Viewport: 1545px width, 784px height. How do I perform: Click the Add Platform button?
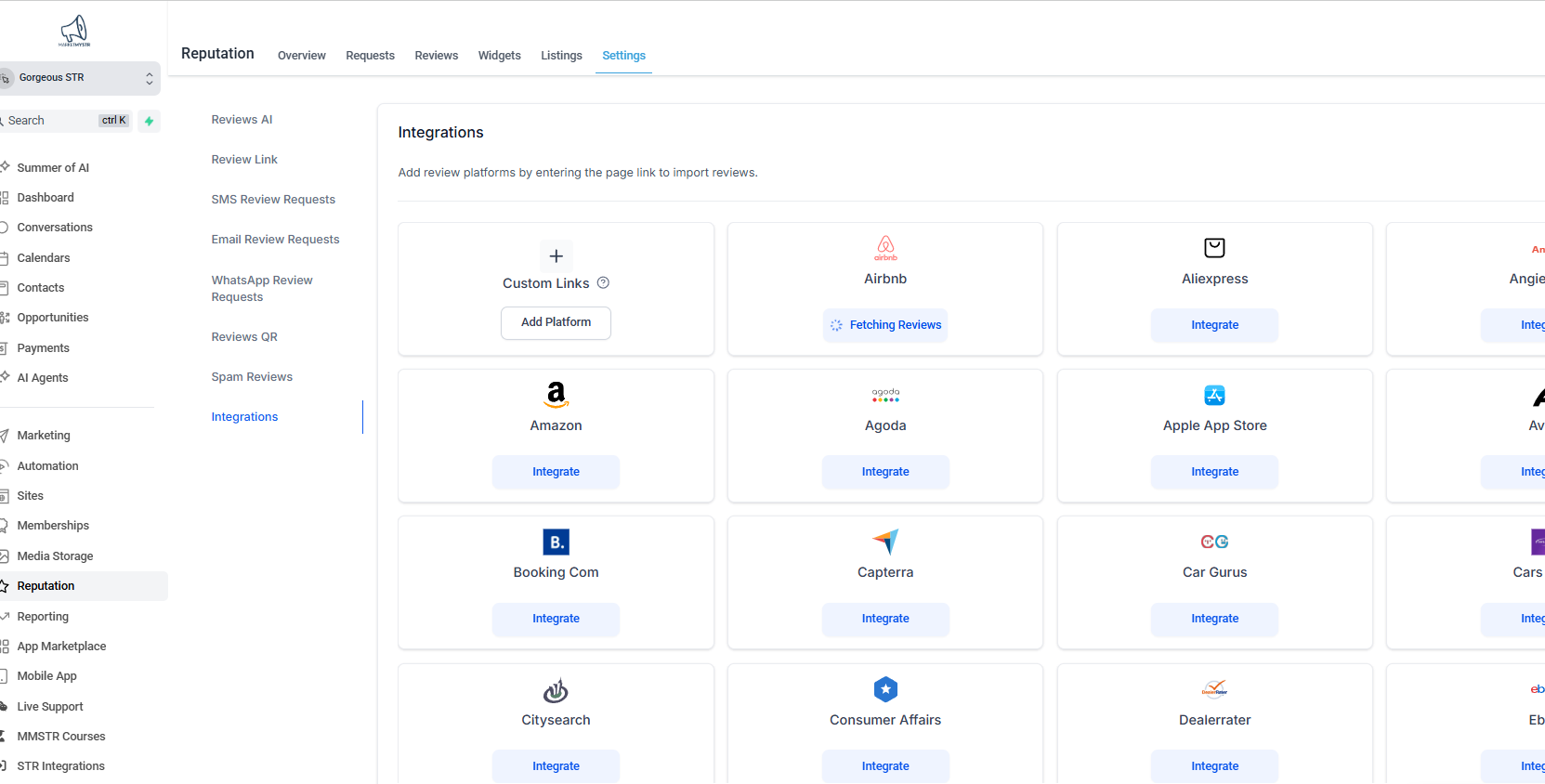556,322
